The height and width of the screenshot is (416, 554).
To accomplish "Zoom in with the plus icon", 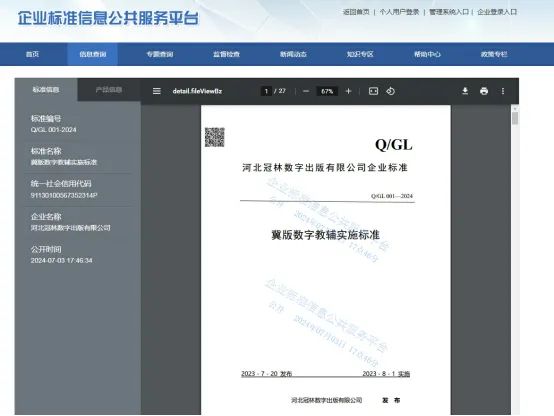I will [x=348, y=91].
